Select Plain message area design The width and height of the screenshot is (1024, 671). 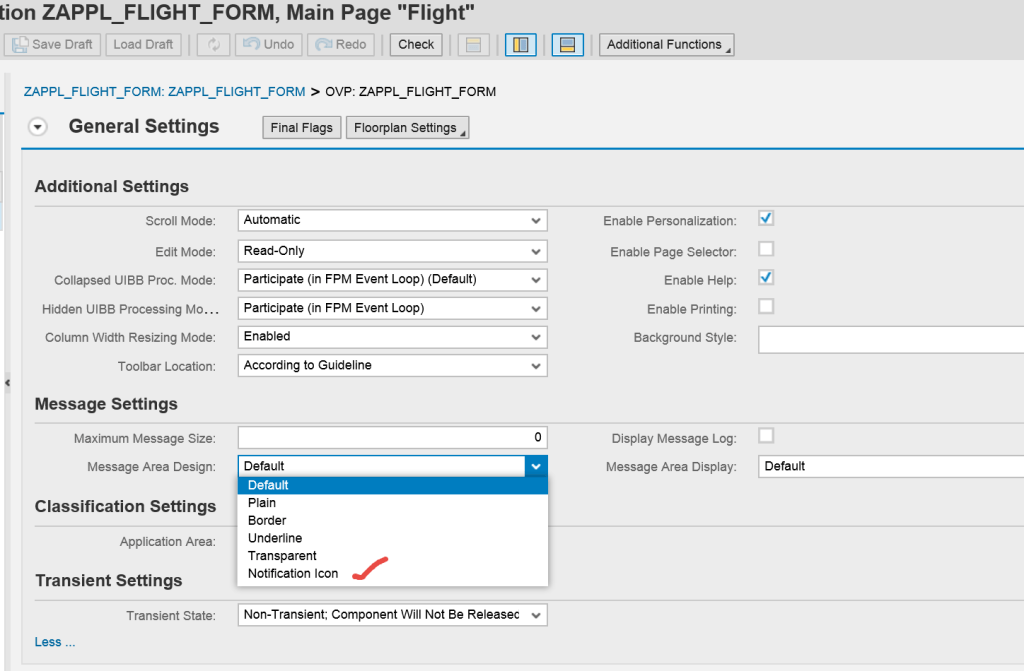tap(392, 502)
